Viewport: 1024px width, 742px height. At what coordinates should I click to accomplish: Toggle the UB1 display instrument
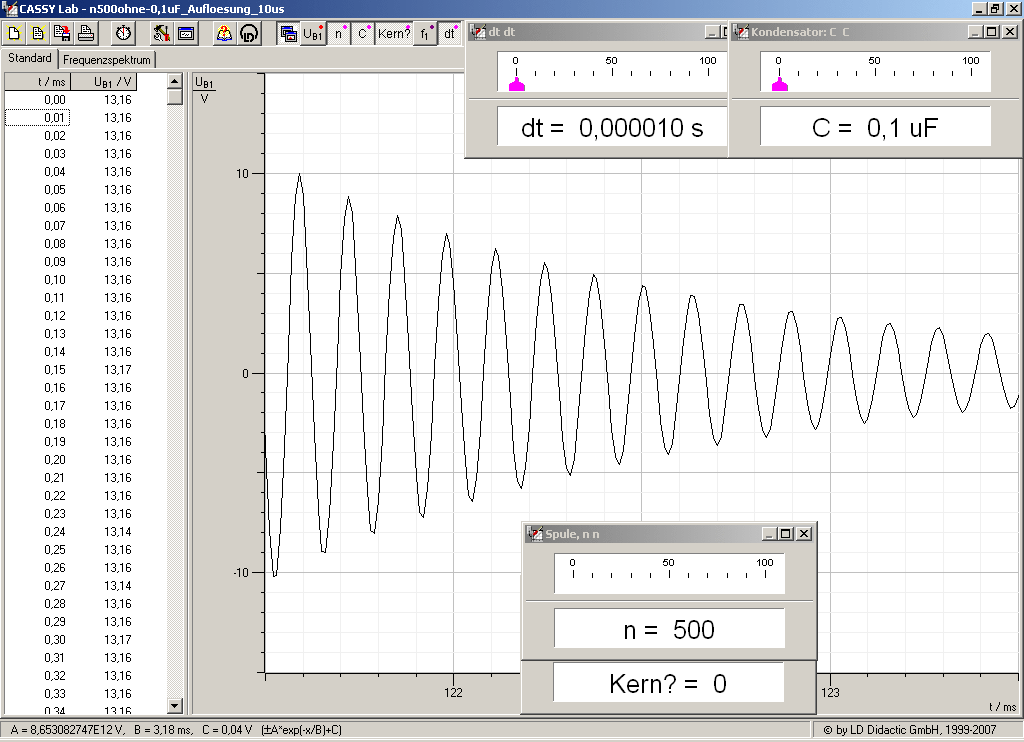[x=313, y=33]
